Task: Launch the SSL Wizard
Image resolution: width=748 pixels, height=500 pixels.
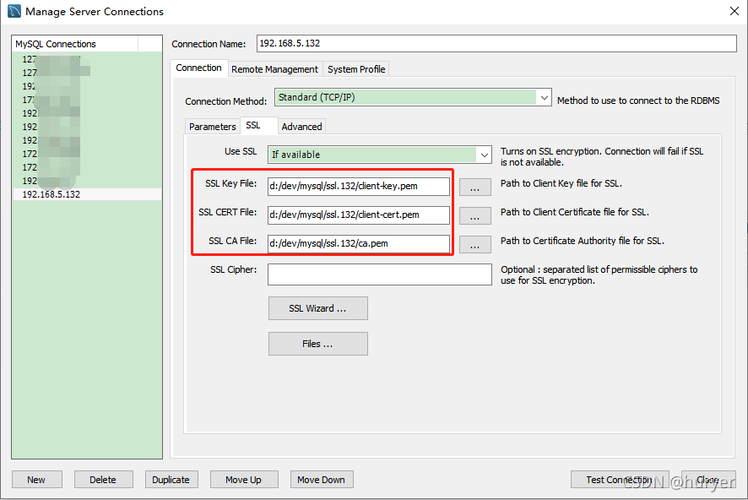Action: tap(318, 308)
